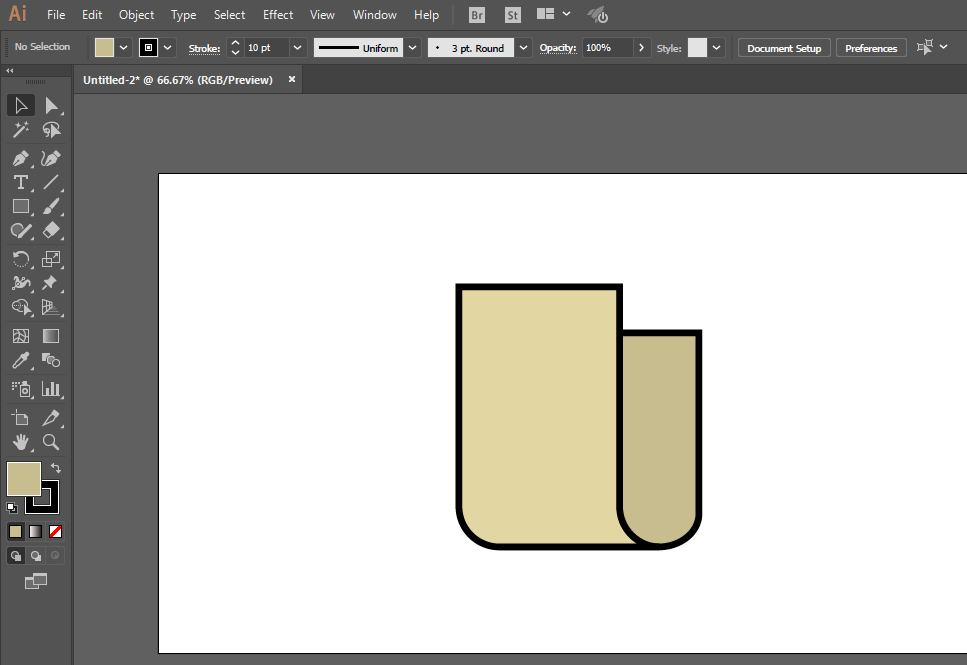
Task: Choose the Magic Wand tool
Action: coord(20,130)
